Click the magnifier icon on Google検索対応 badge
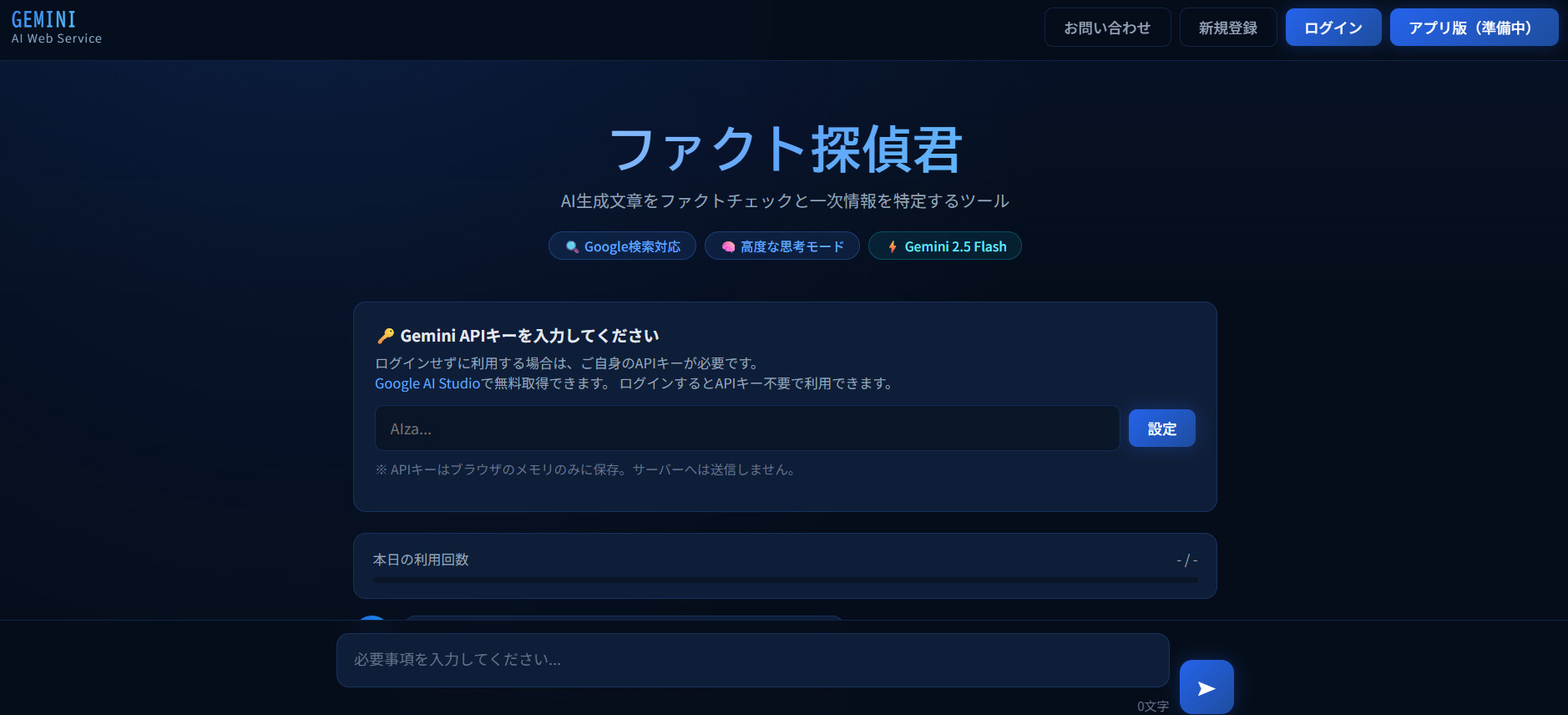 point(572,246)
